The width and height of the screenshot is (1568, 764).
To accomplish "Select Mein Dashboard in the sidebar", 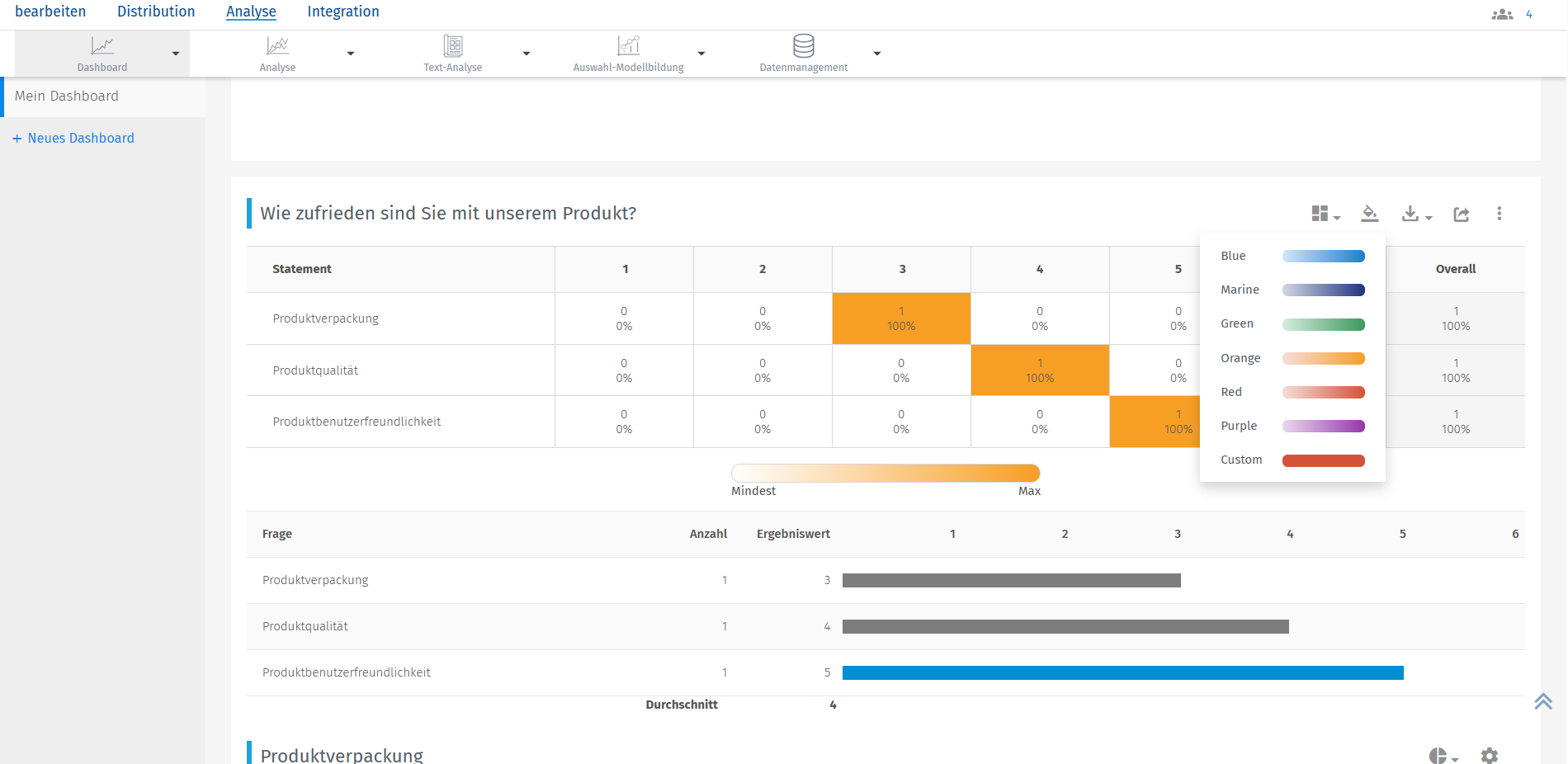I will pos(67,96).
